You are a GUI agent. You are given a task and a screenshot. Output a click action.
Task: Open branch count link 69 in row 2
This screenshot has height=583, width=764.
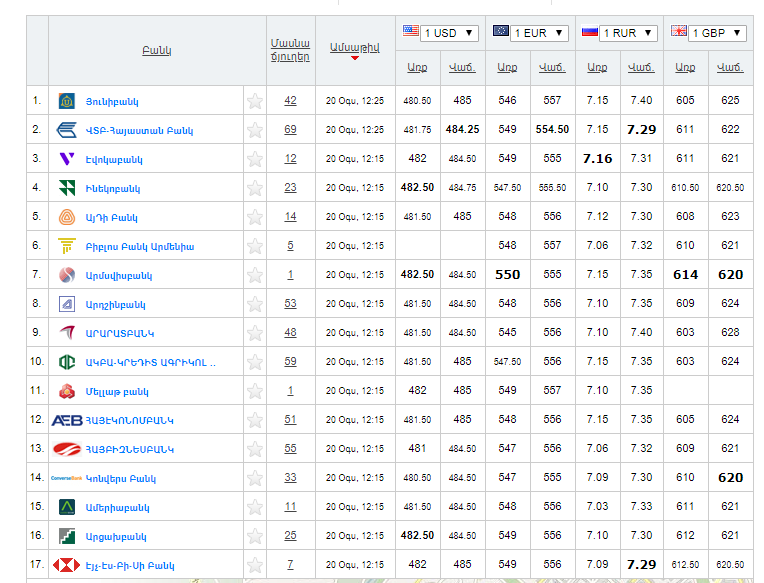pyautogui.click(x=290, y=130)
